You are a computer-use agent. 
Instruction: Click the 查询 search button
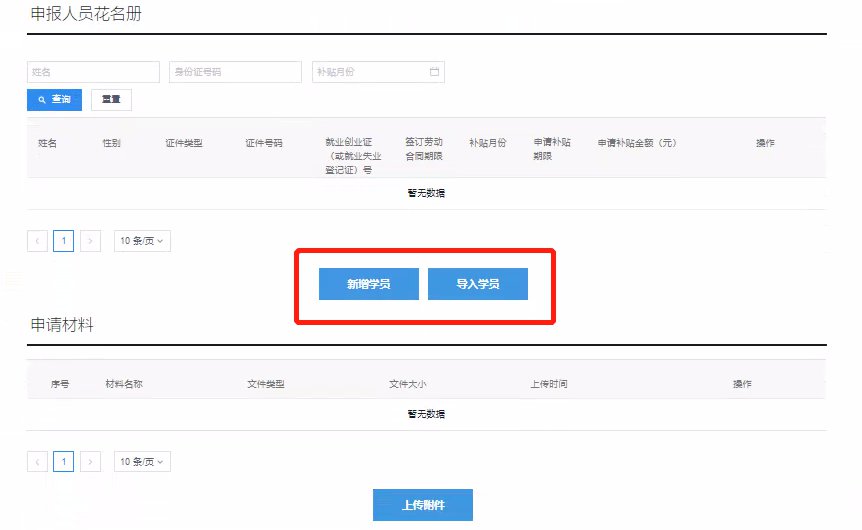pos(54,100)
